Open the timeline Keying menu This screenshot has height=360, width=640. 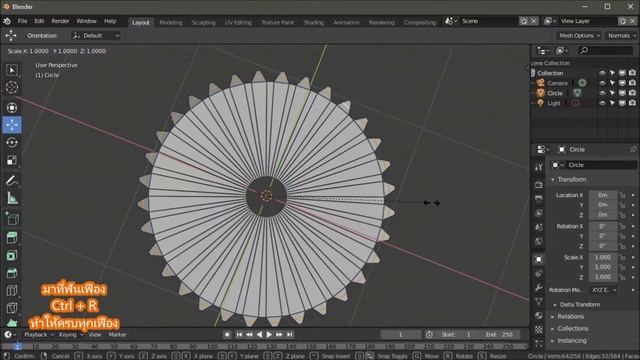tap(70, 334)
